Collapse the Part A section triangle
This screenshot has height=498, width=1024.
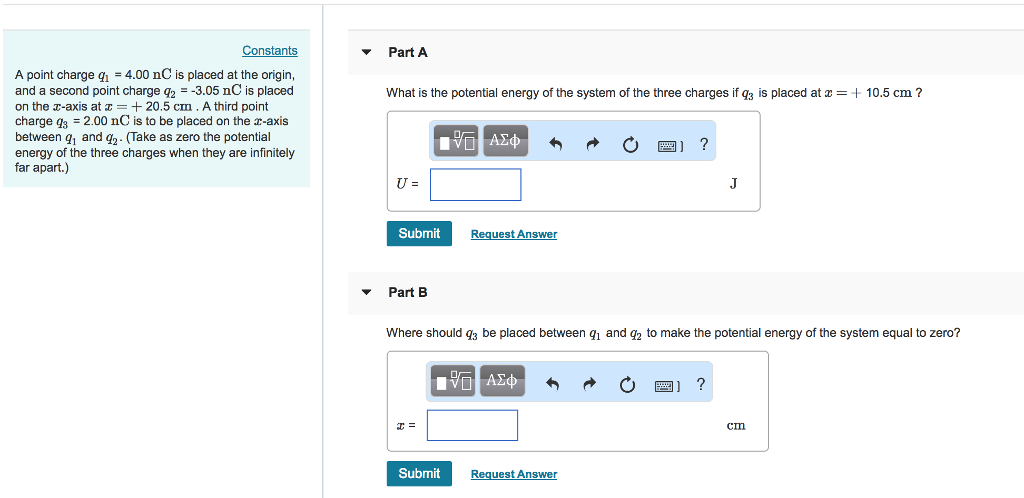point(367,52)
